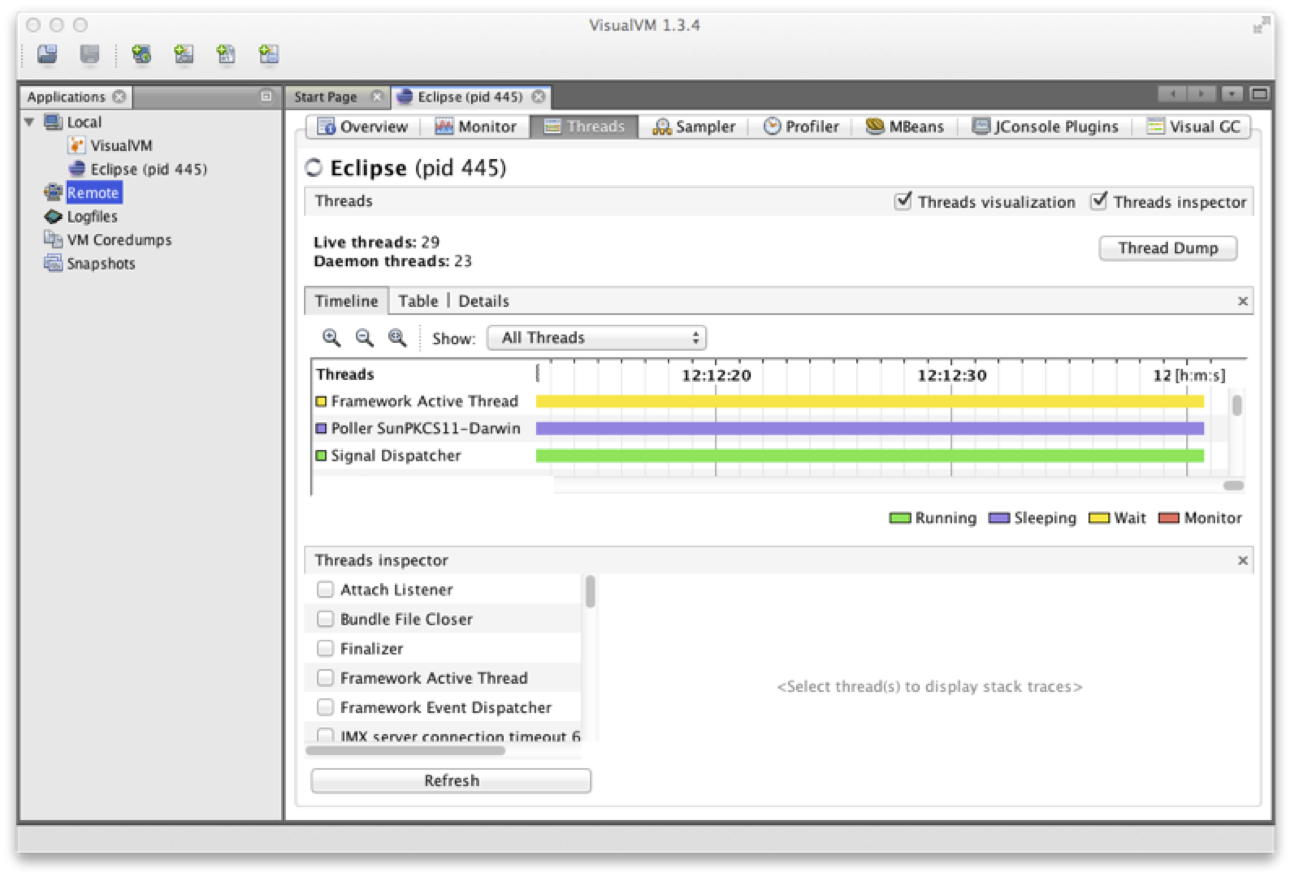This screenshot has width=1291, height=877.
Task: Check the Finalizer thread
Action: (x=325, y=649)
